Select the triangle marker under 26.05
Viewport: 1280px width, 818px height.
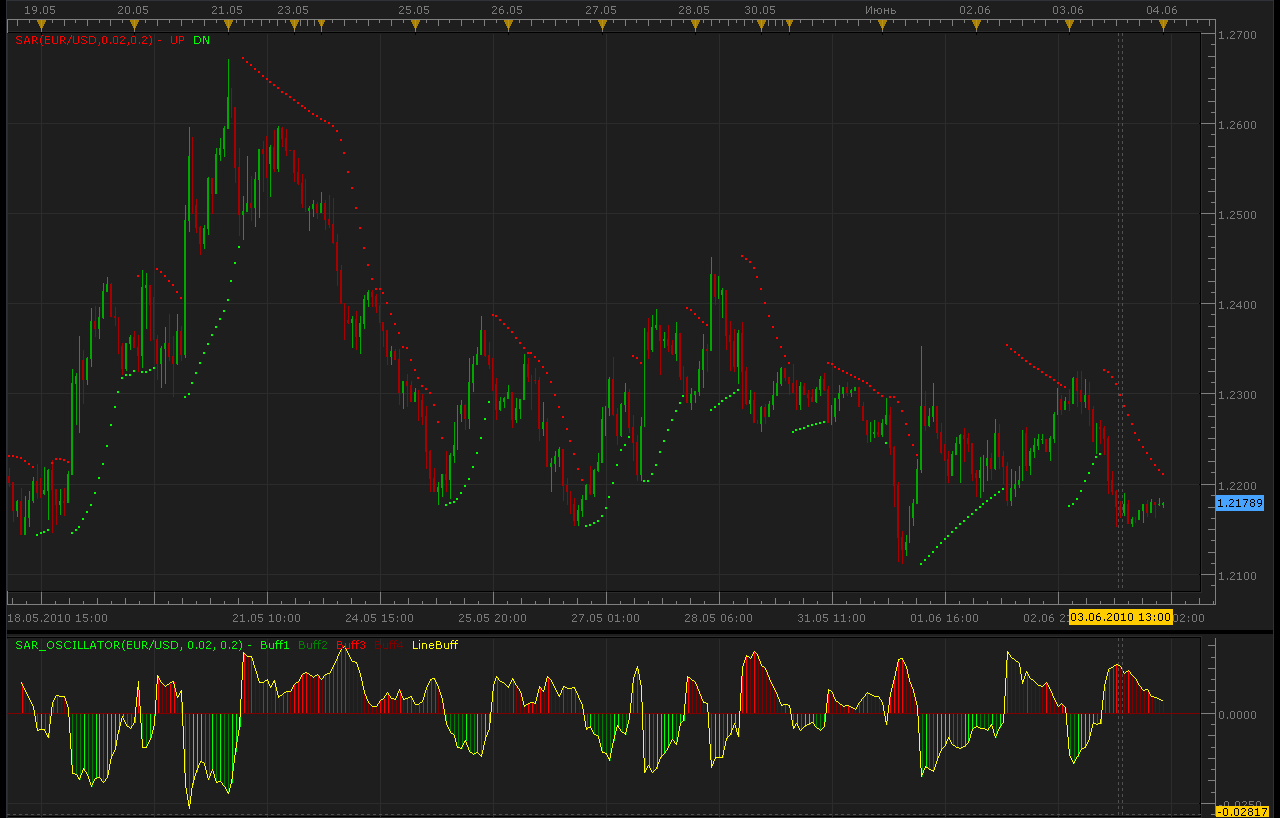click(507, 23)
